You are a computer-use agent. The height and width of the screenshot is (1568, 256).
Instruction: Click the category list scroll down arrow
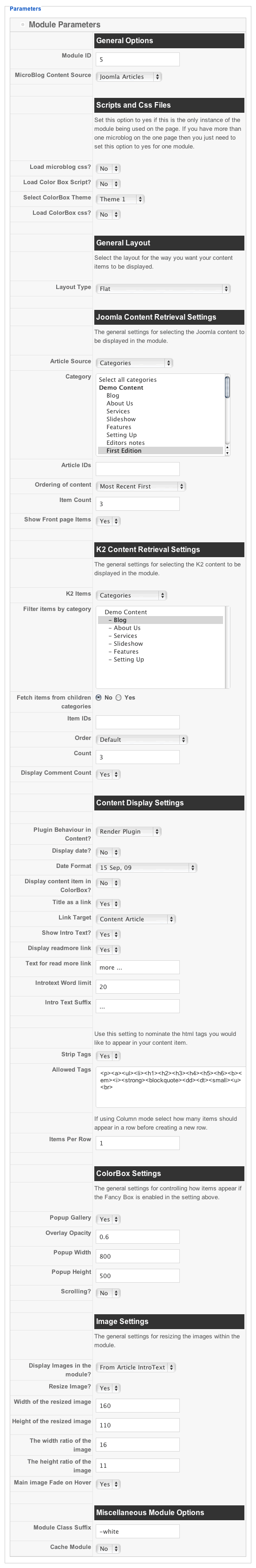click(x=227, y=453)
